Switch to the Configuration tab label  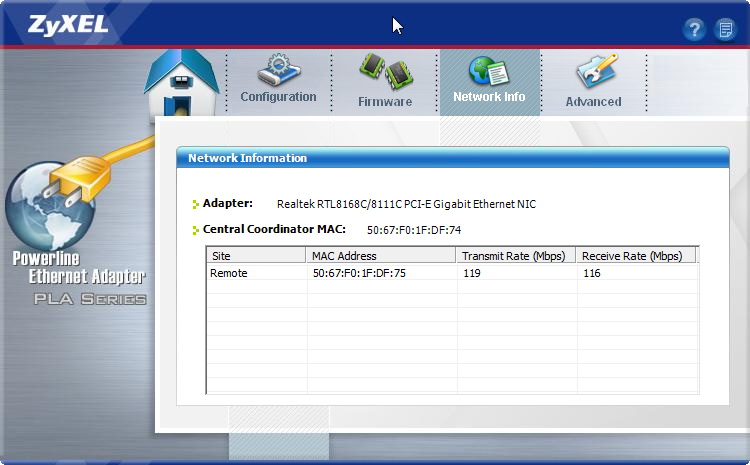point(278,98)
